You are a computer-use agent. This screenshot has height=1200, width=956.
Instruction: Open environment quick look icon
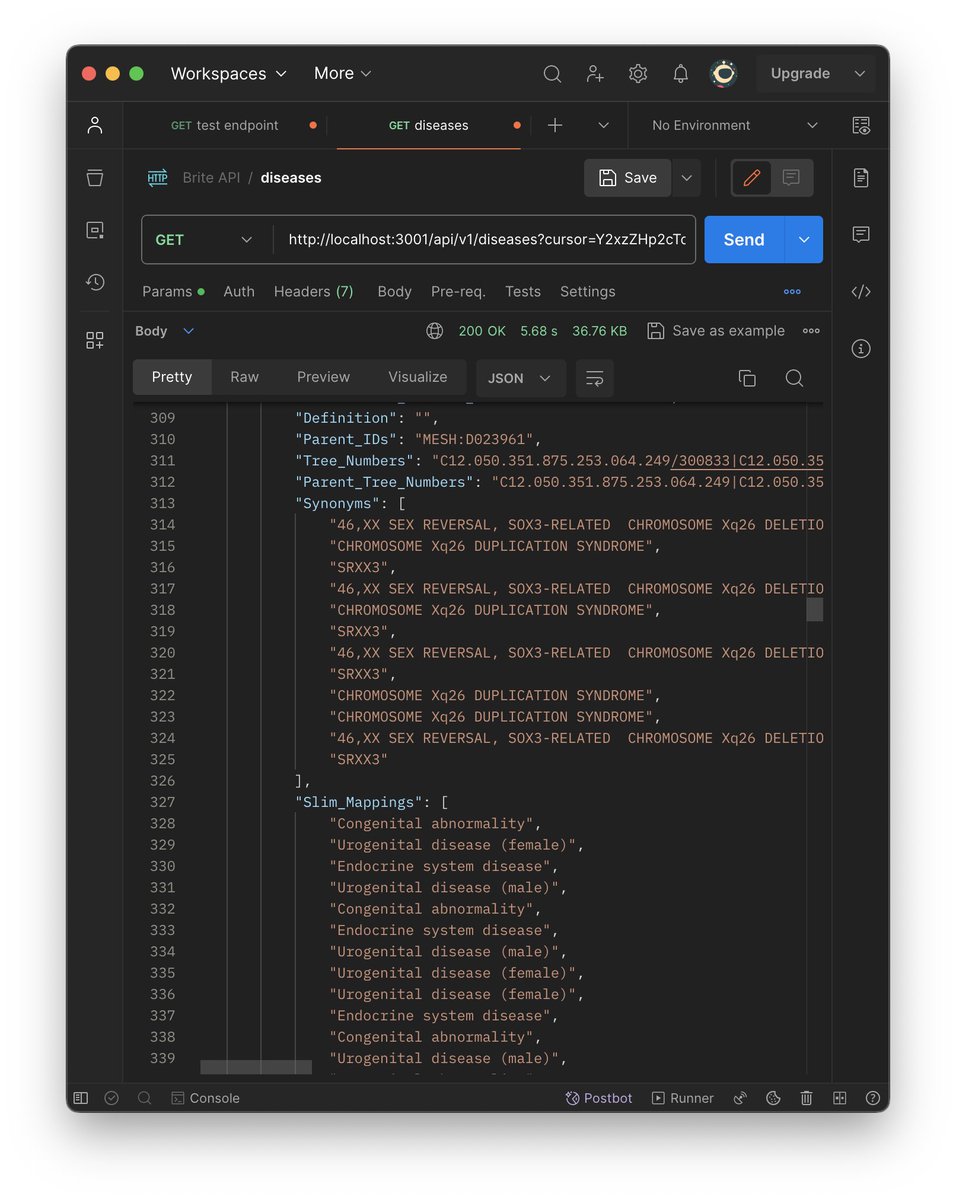[861, 125]
